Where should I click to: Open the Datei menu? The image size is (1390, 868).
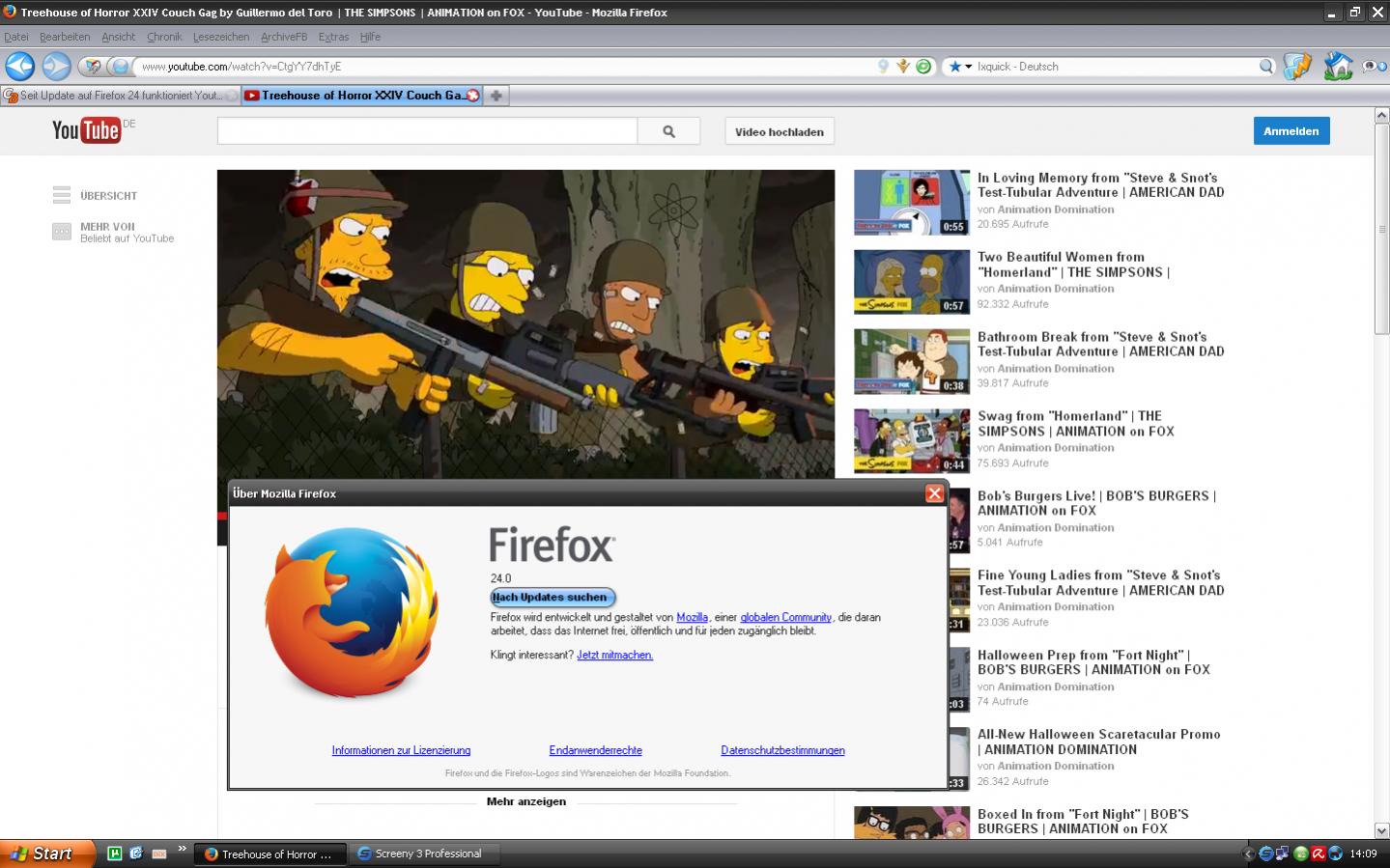16,37
